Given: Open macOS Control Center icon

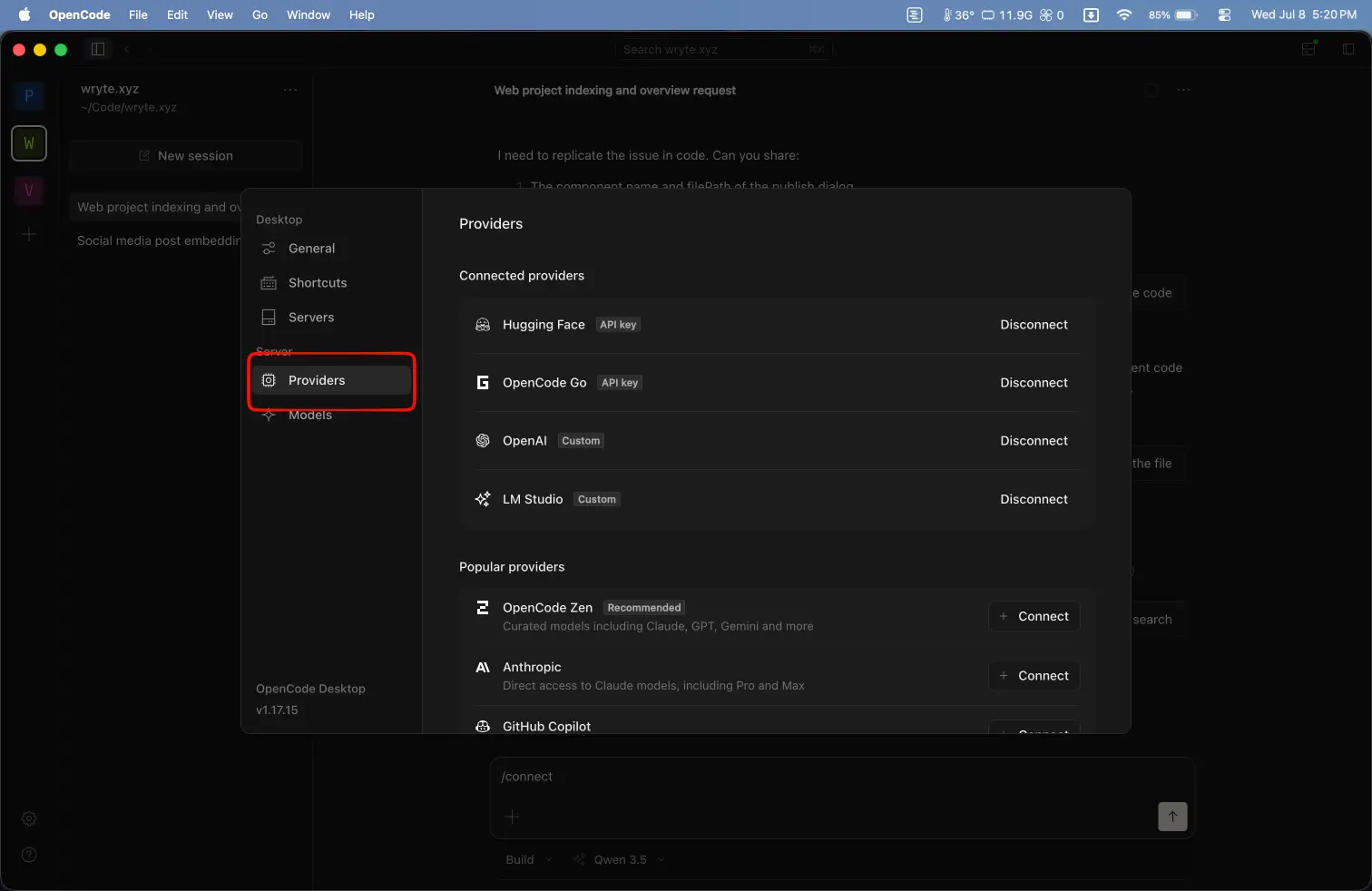Looking at the screenshot, I should 1224,15.
